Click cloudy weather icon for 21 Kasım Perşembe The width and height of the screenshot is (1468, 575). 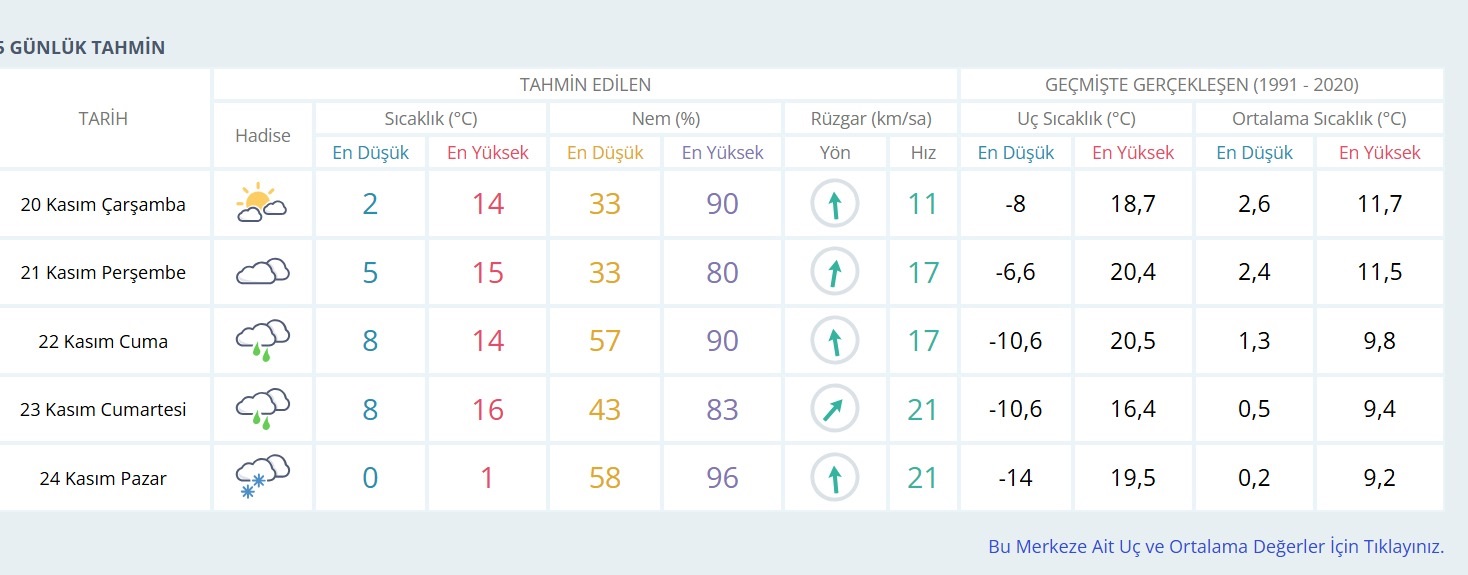262,271
